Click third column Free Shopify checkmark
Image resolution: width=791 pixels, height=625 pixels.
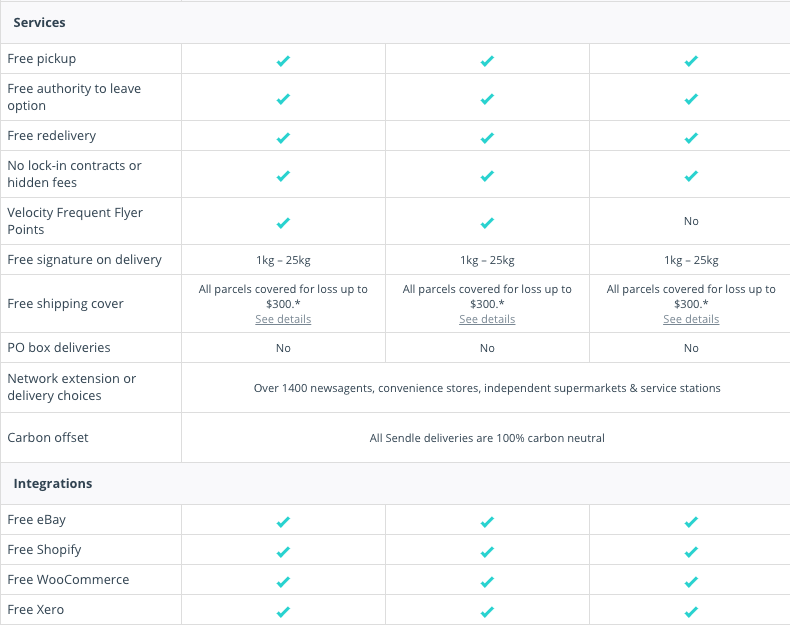pyautogui.click(x=691, y=552)
